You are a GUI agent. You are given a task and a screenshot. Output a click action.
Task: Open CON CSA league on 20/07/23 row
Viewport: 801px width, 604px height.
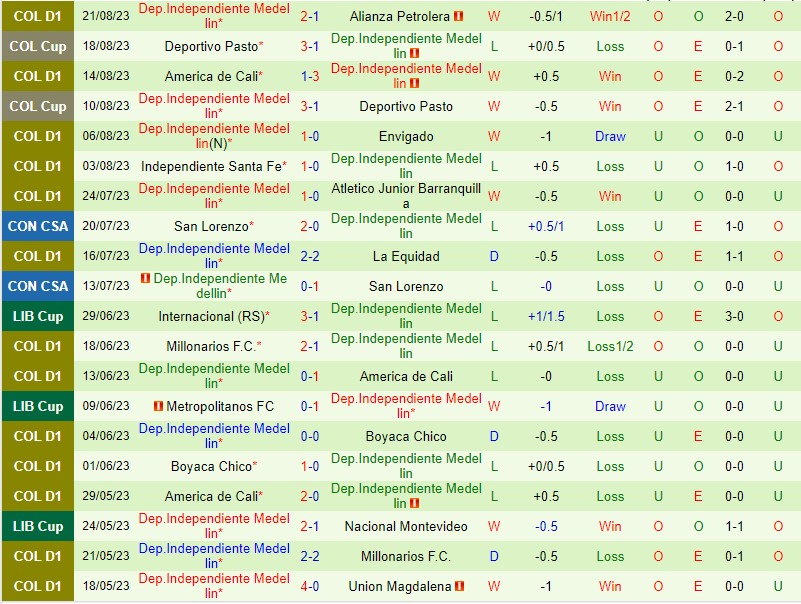(x=38, y=226)
